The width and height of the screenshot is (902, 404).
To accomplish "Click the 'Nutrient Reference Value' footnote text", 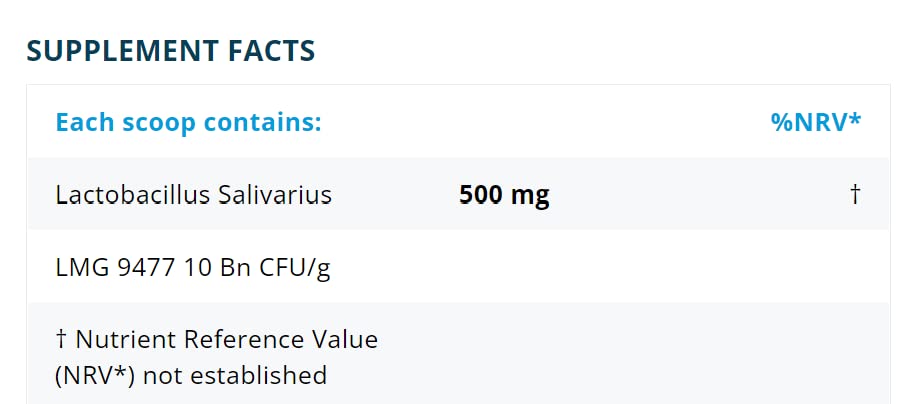I will pyautogui.click(x=227, y=339).
